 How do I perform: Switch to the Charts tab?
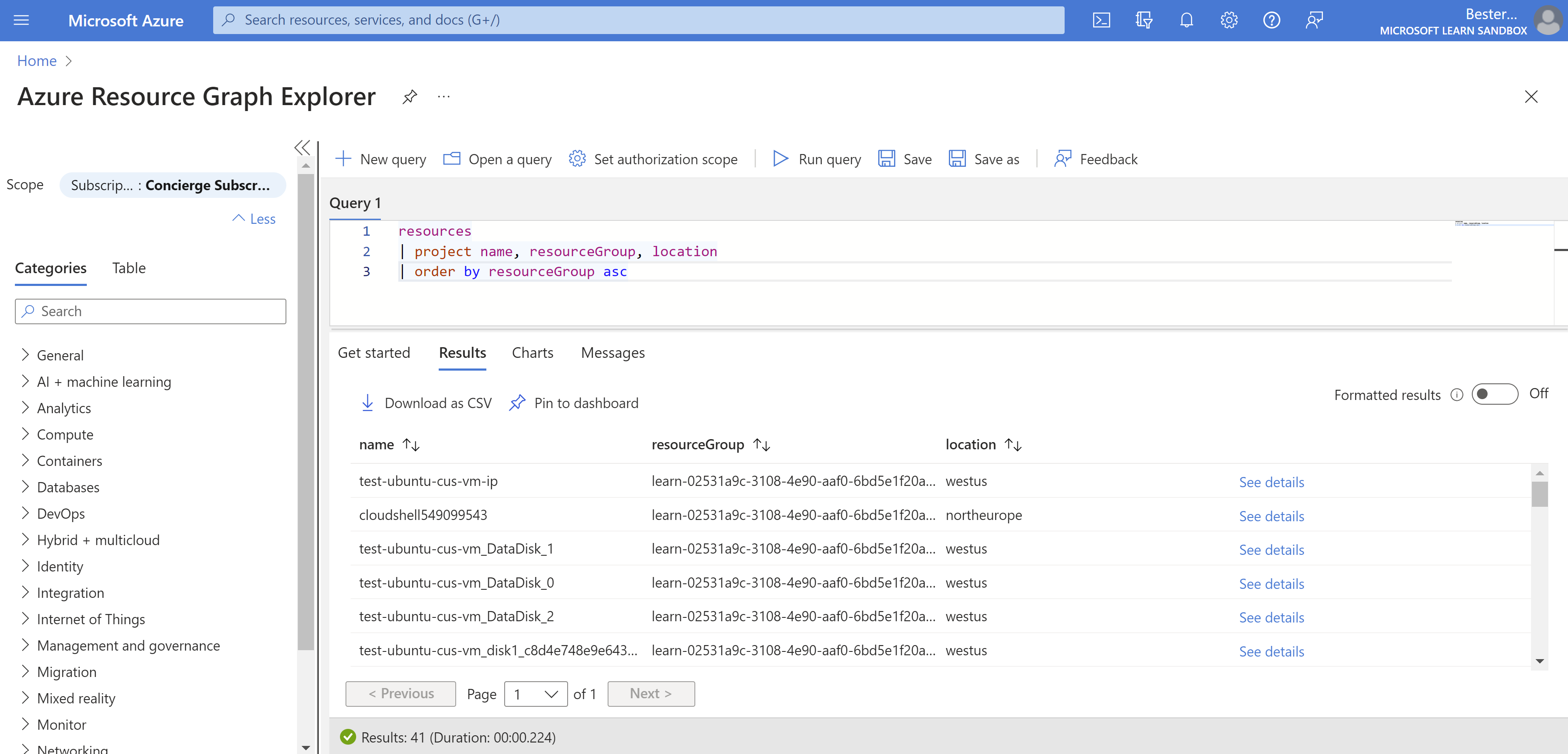point(533,352)
